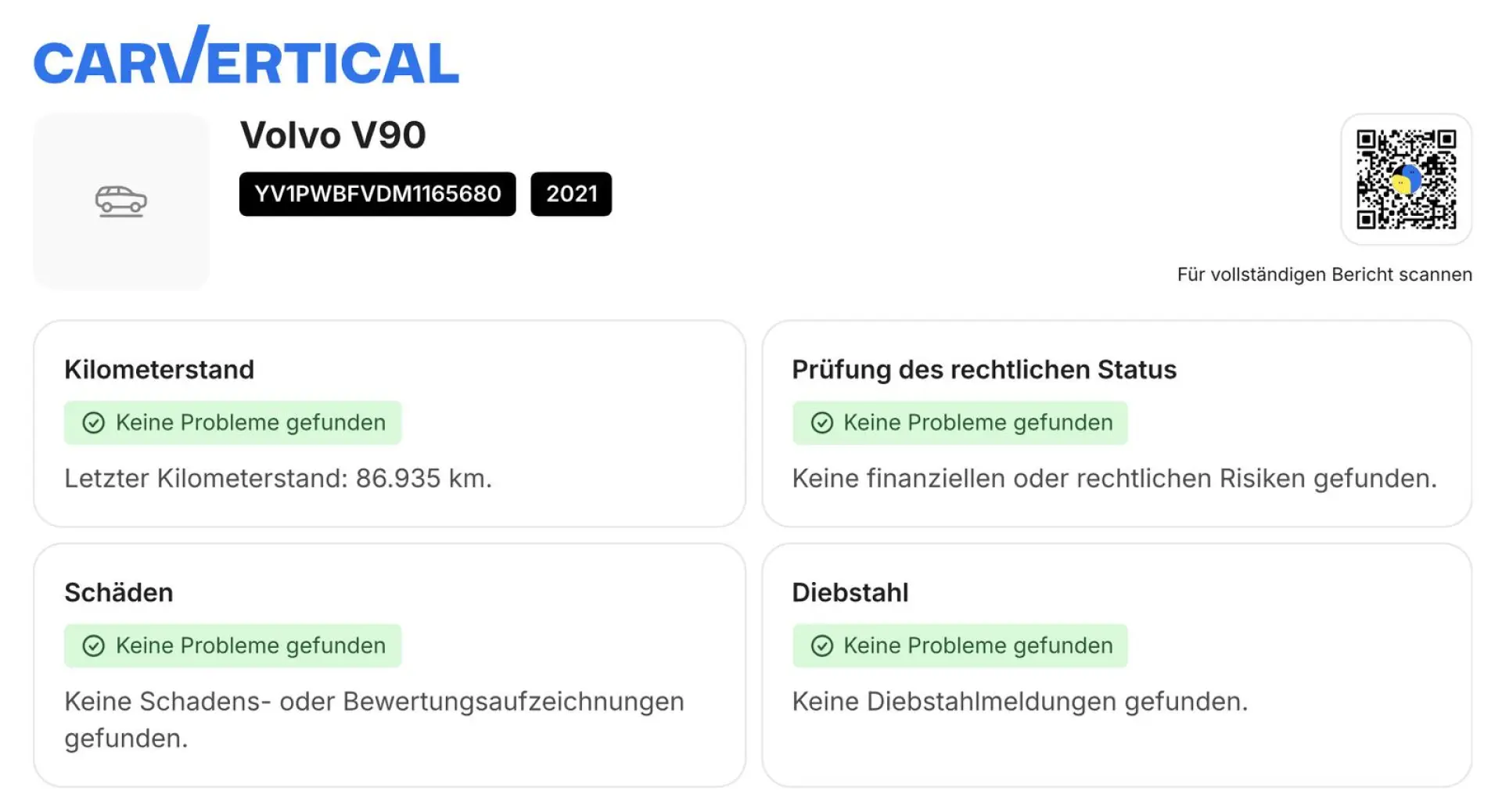Viewport: 1502px width, 812px height.
Task: Click the QR code for full report
Action: pyautogui.click(x=1406, y=179)
